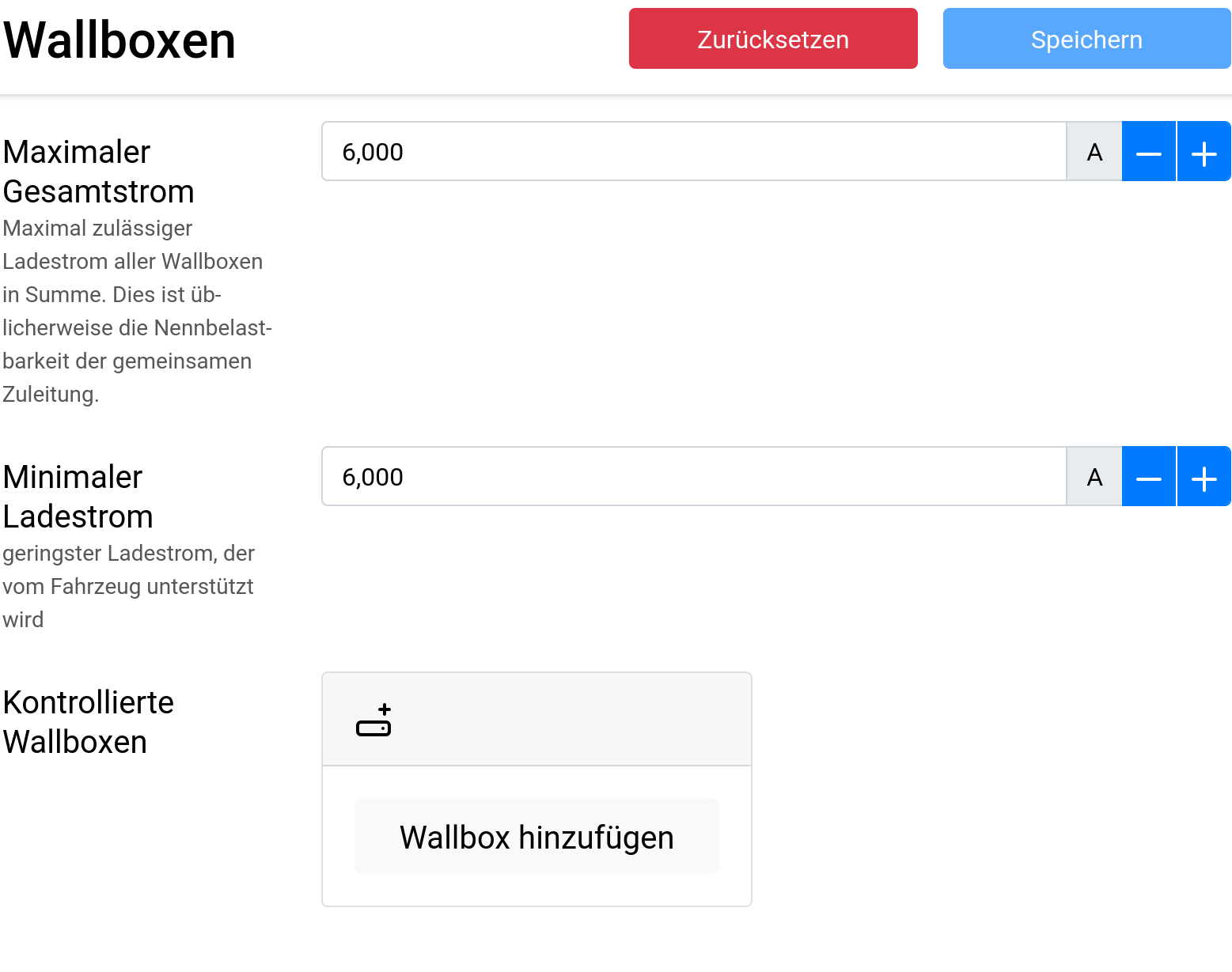The height and width of the screenshot is (972, 1232).
Task: Add a wallbox via Wallbox hinzufügen
Action: (x=536, y=837)
